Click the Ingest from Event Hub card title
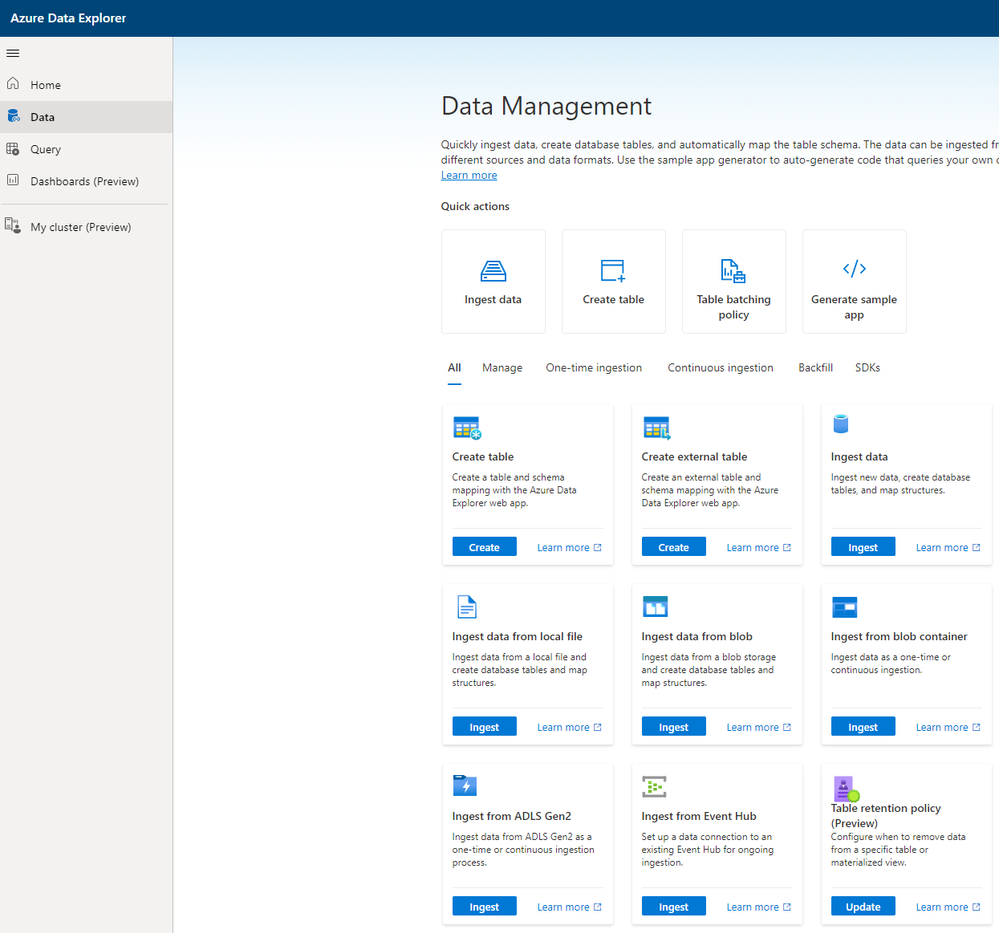 tap(699, 816)
